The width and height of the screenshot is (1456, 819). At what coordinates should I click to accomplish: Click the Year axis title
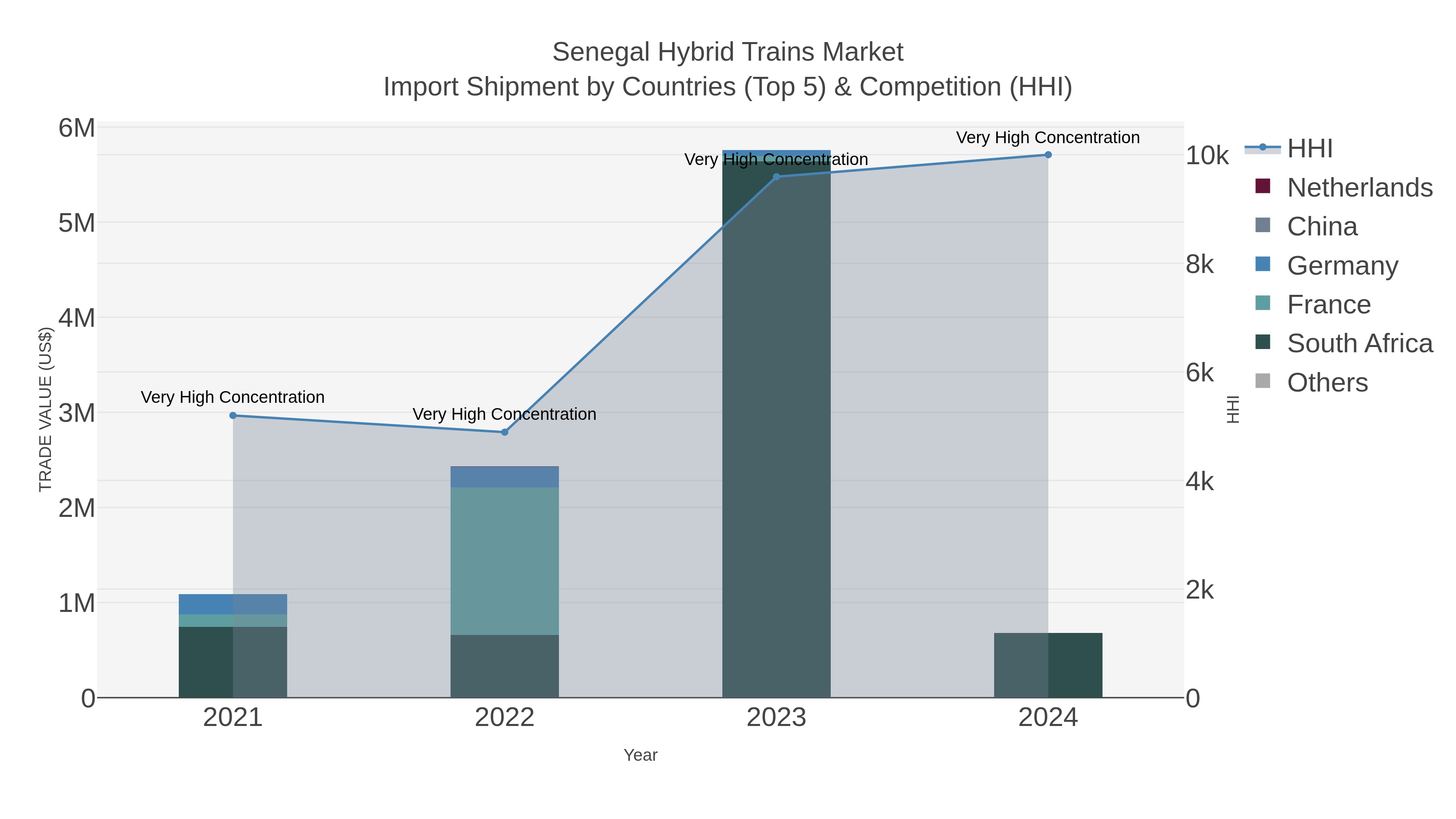640,755
